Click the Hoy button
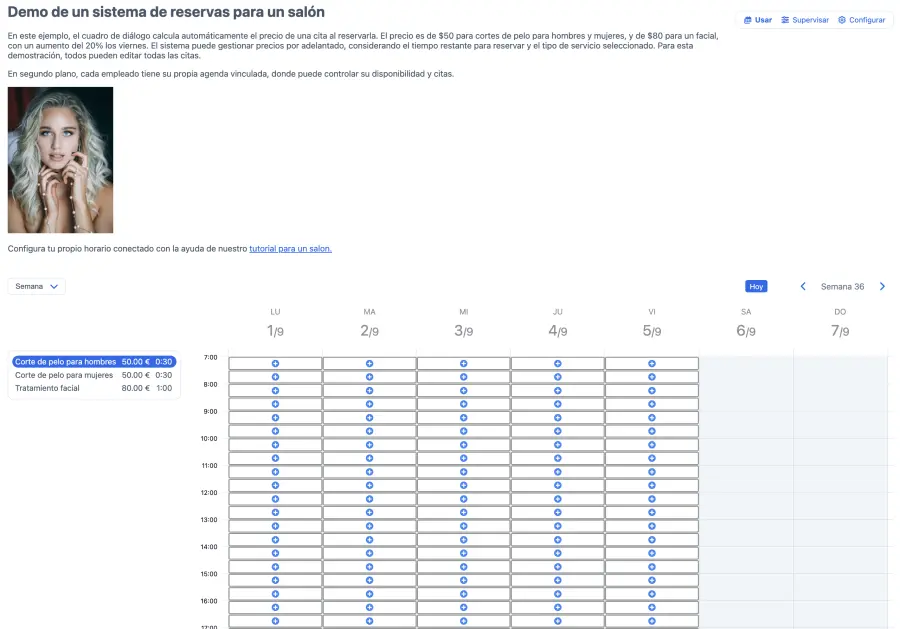900x629 pixels. [756, 286]
